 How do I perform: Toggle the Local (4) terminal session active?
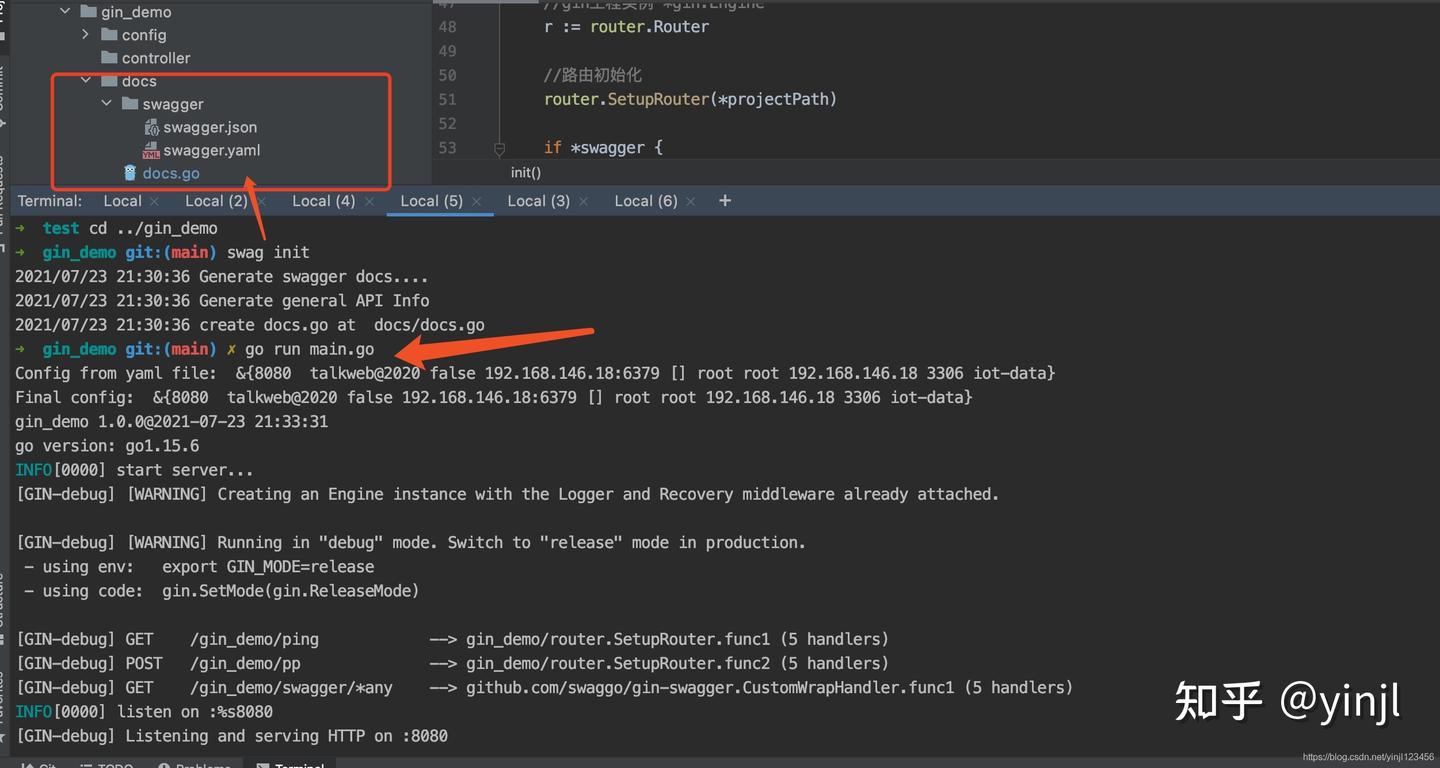tap(322, 200)
